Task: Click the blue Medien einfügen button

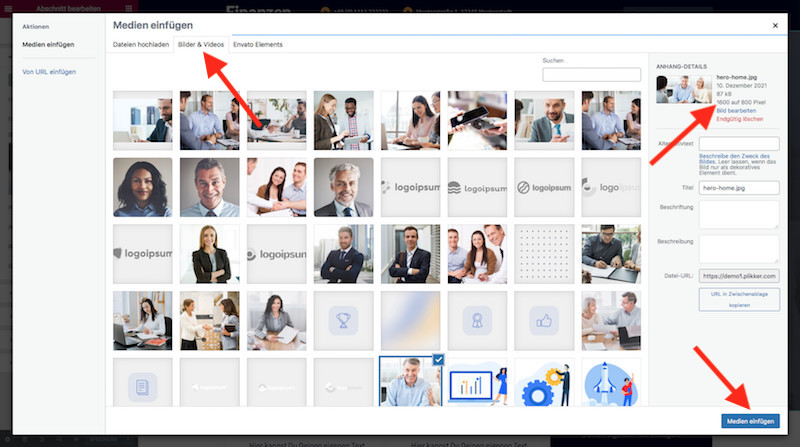Action: (750, 421)
